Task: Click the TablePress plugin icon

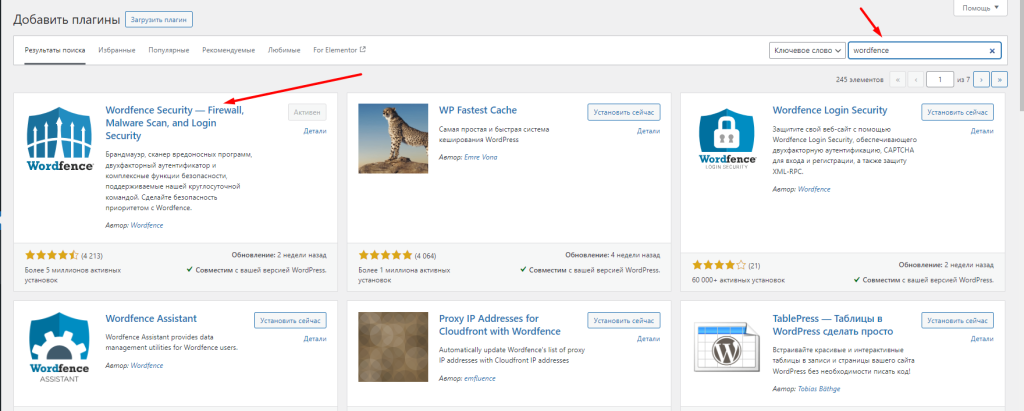Action: pyautogui.click(x=727, y=348)
